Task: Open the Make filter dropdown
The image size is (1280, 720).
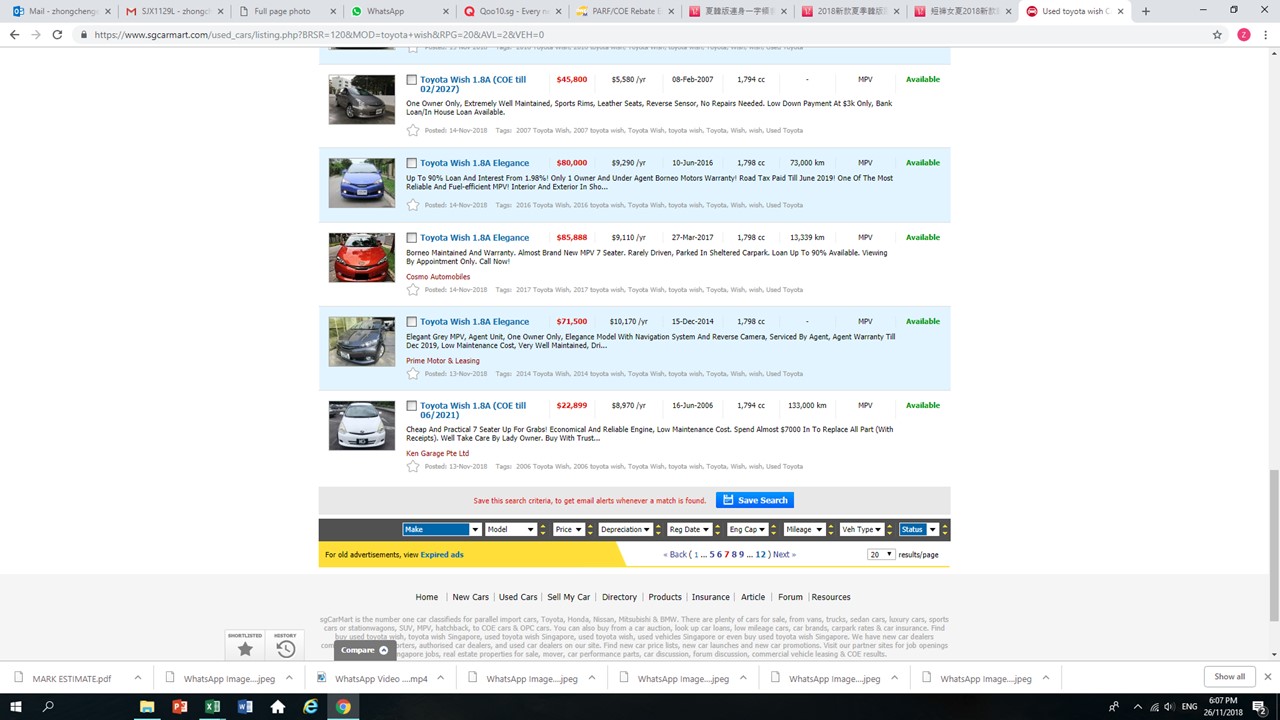Action: point(441,529)
